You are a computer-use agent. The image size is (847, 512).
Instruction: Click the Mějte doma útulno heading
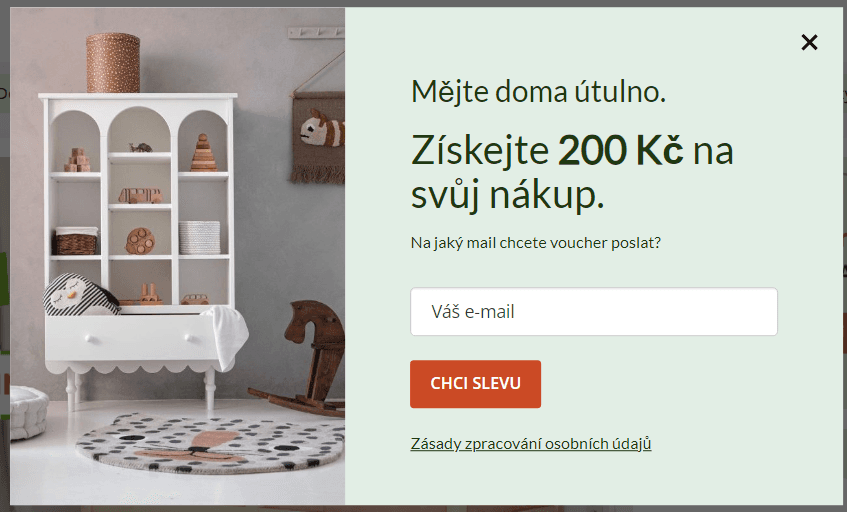coord(539,91)
